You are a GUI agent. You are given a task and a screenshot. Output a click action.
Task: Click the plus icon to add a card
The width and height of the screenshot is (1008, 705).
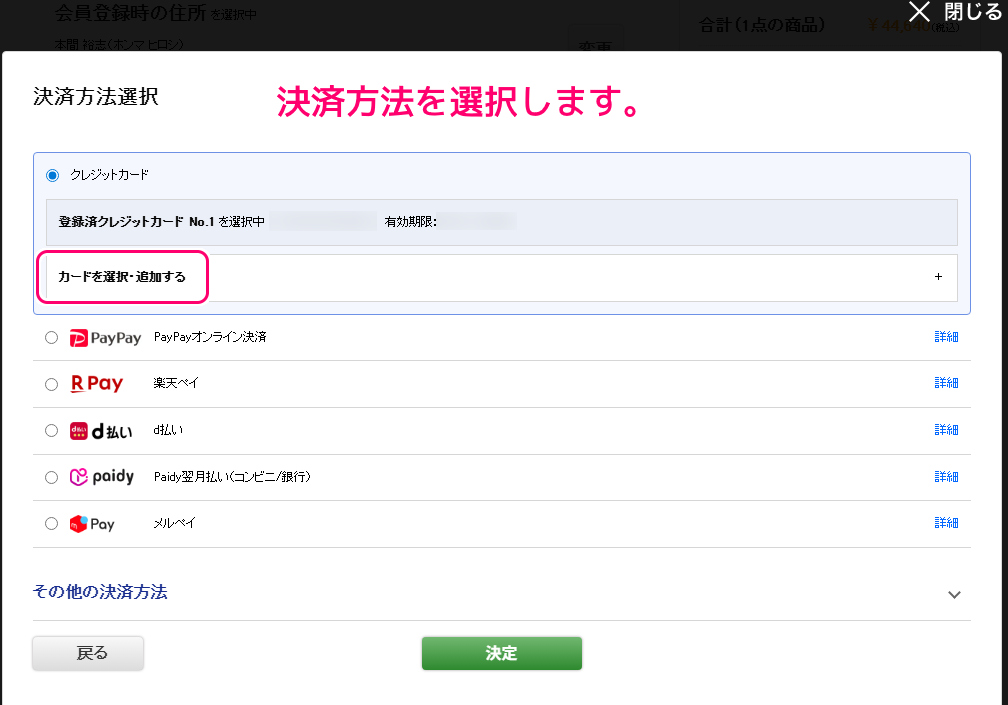coord(938,277)
